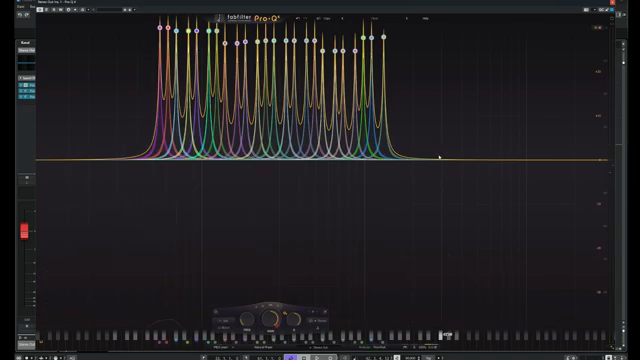Toggle the A/B state button
640x360 pixels.
[318, 18]
